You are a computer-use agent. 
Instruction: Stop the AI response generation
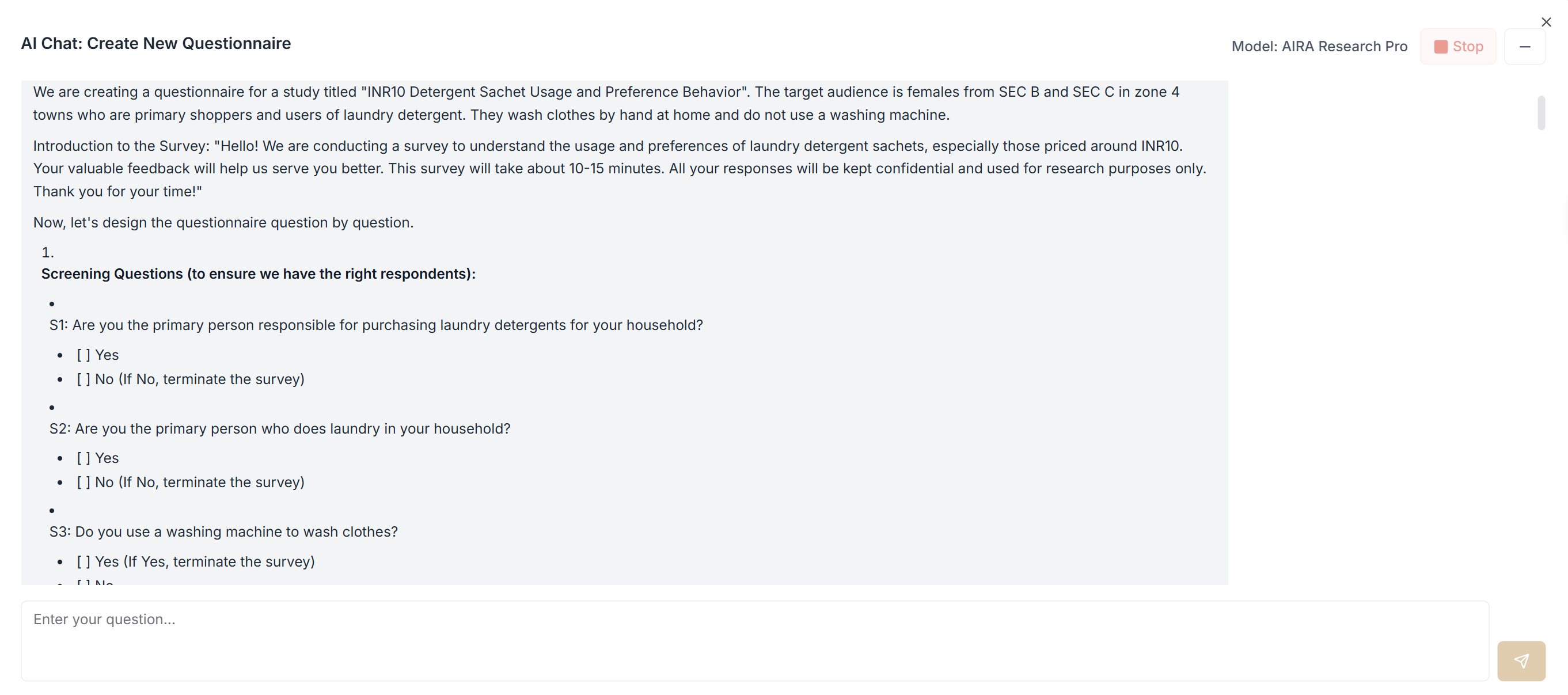tap(1458, 47)
